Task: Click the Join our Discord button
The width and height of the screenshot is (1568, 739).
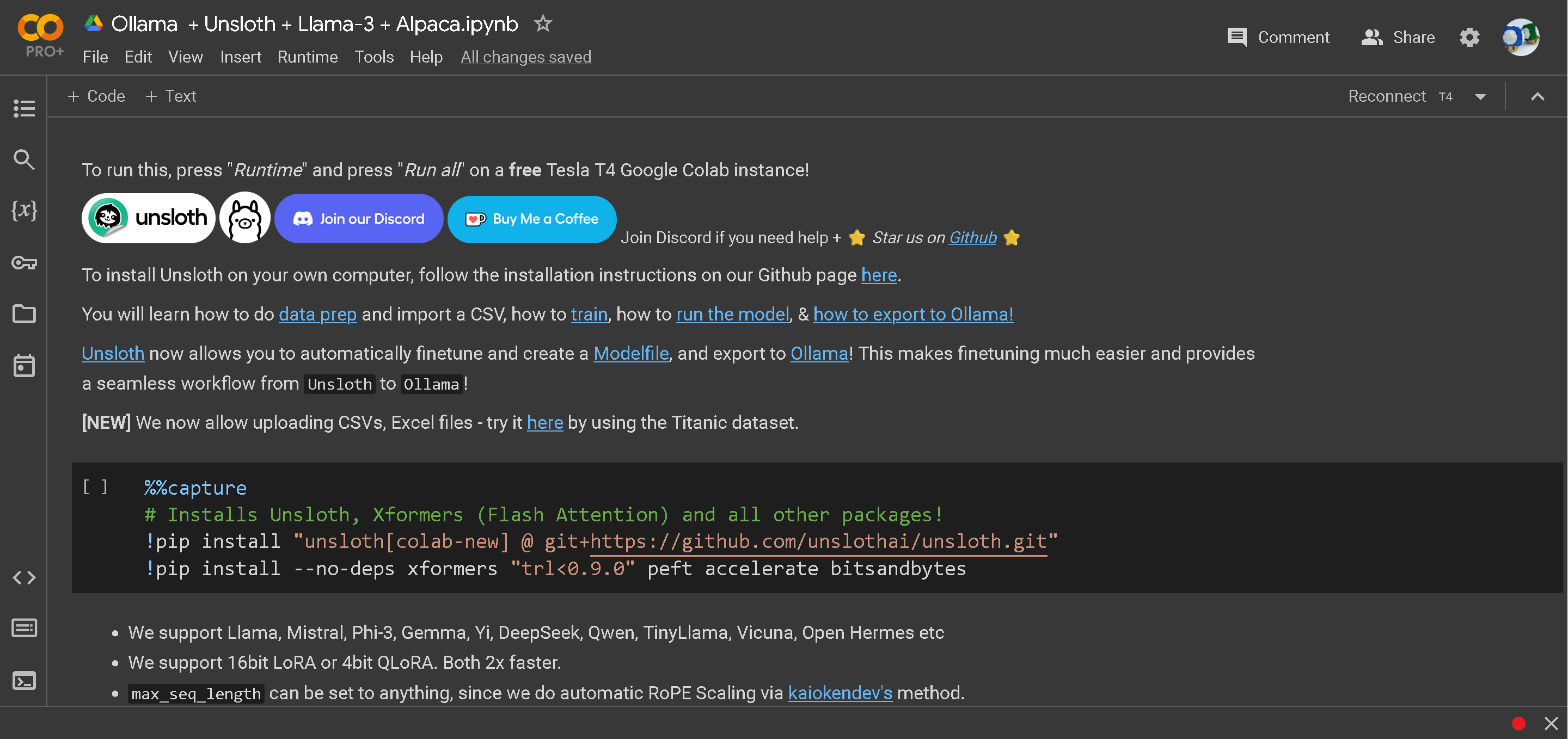Action: coord(359,219)
